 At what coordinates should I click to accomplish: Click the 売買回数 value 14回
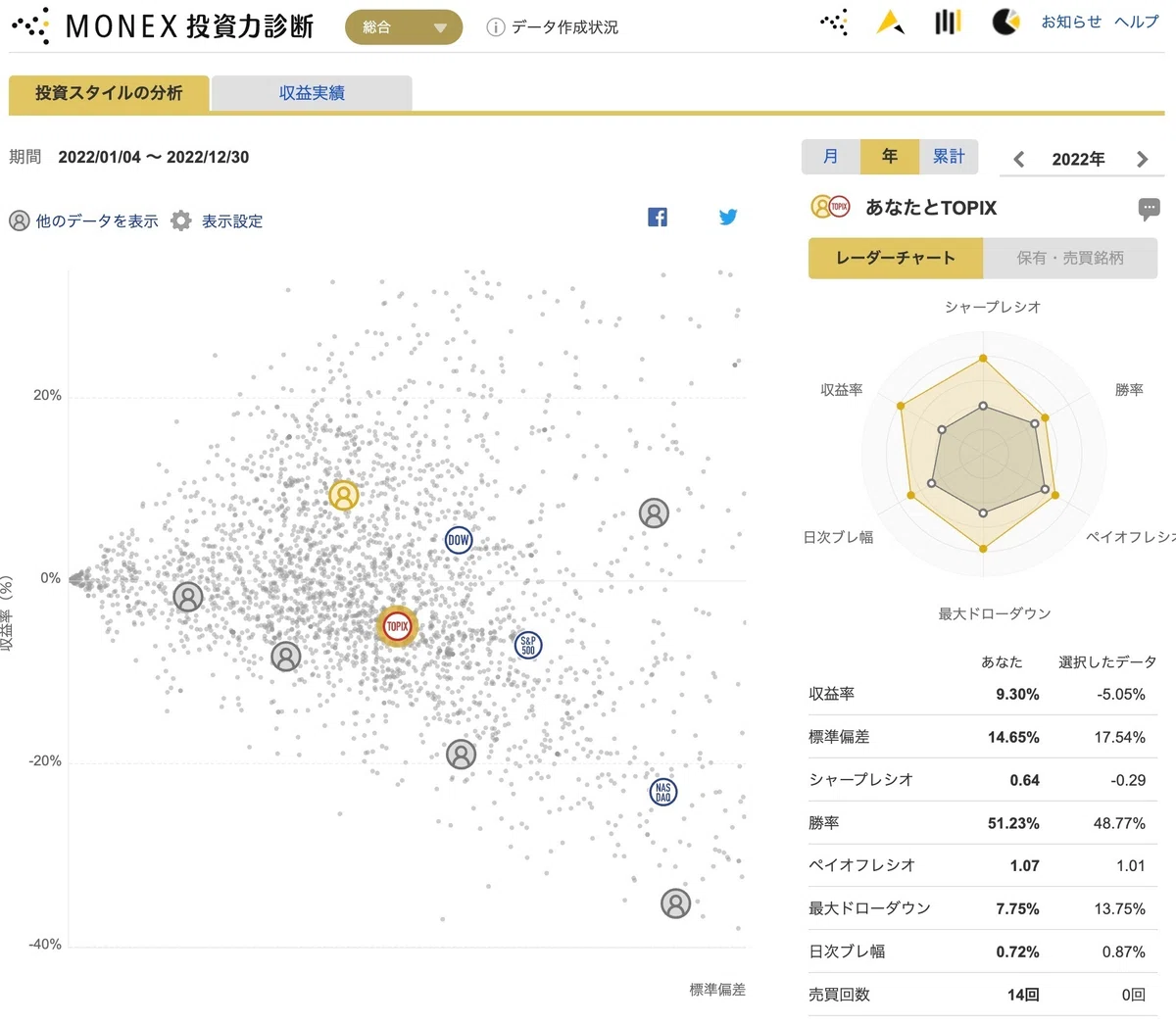click(1023, 995)
